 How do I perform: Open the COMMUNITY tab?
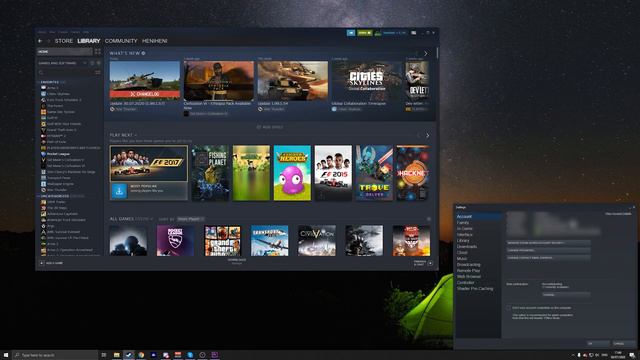pyautogui.click(x=121, y=41)
